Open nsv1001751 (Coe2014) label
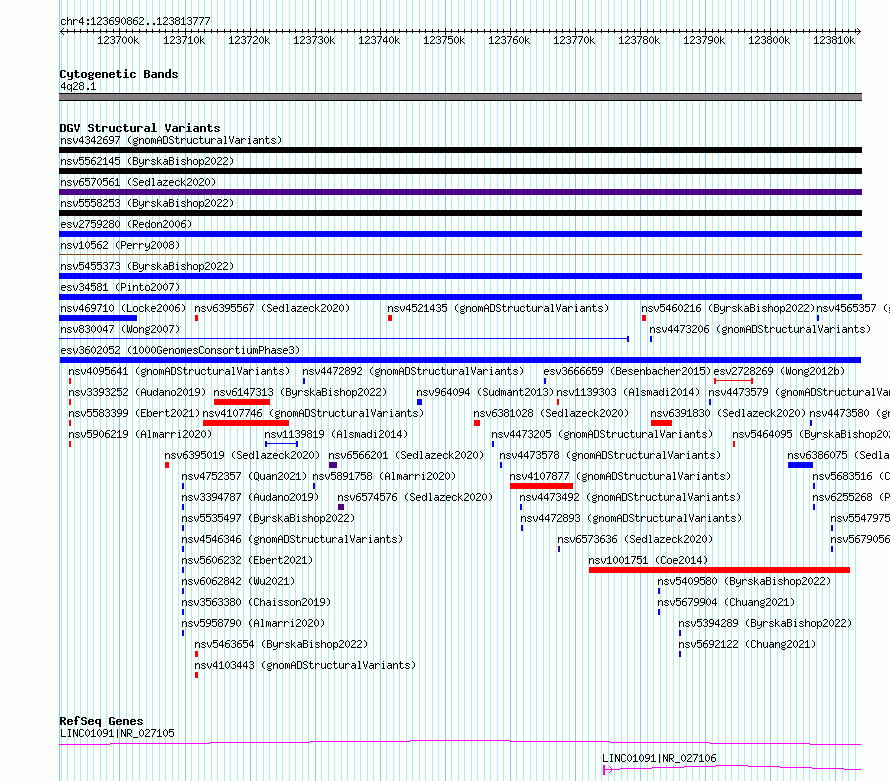 (x=648, y=560)
